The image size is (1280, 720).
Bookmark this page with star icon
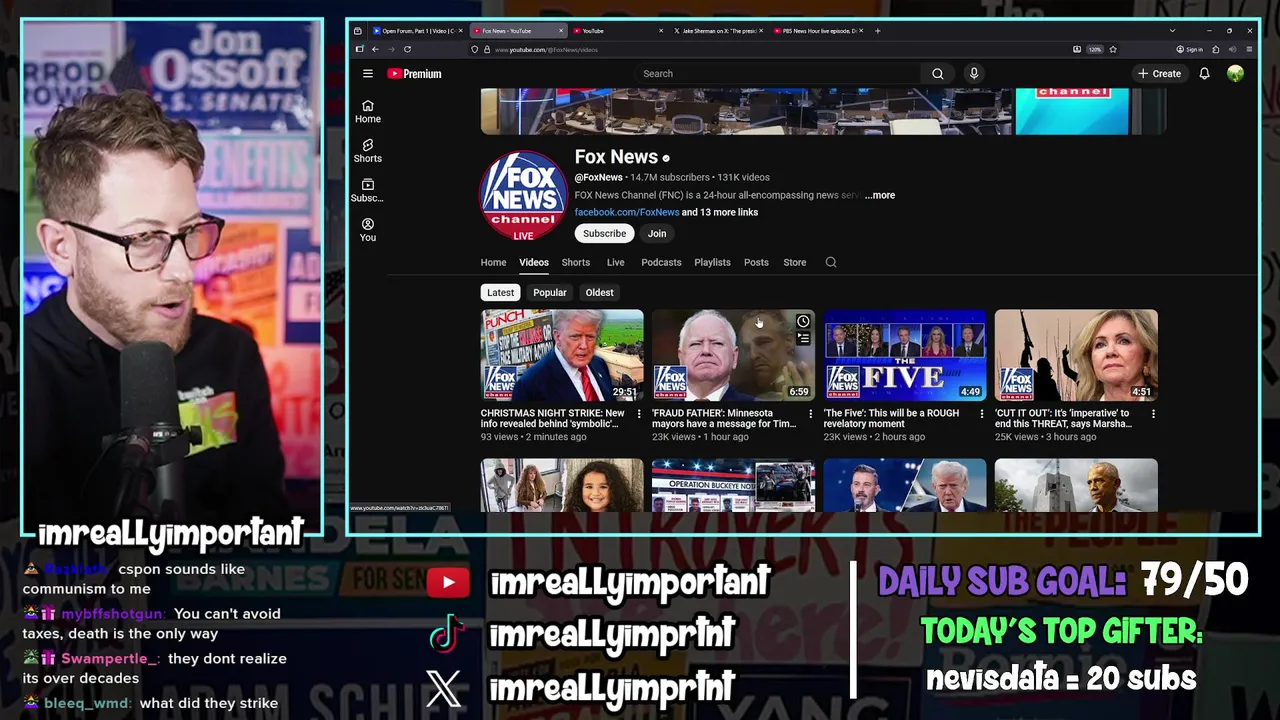coord(1112,49)
